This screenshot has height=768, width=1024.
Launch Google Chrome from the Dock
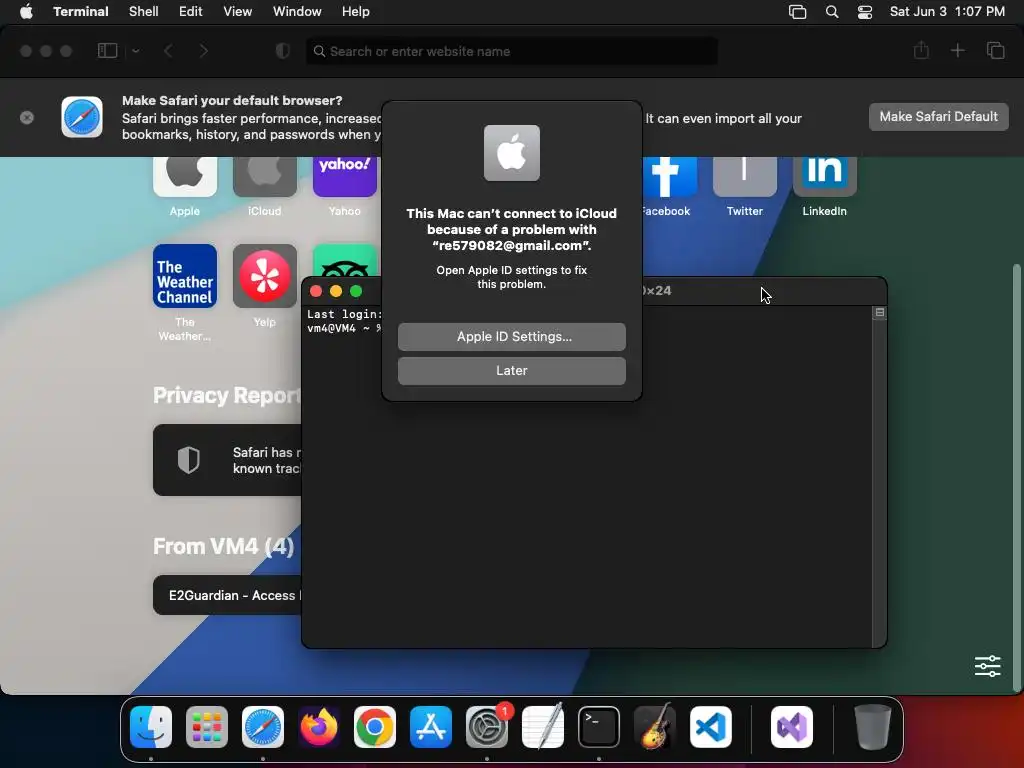[375, 727]
